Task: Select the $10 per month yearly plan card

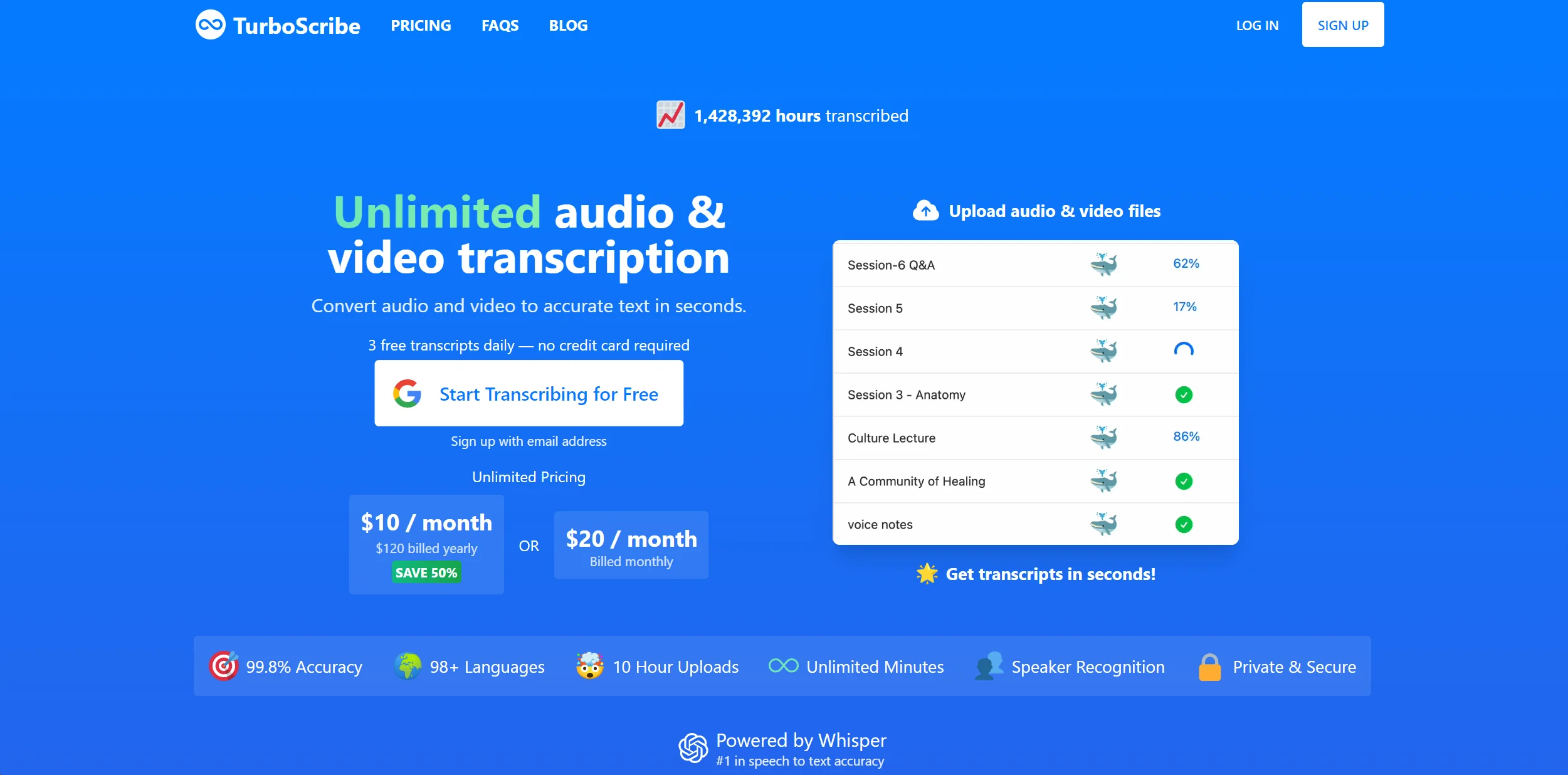Action: point(426,544)
